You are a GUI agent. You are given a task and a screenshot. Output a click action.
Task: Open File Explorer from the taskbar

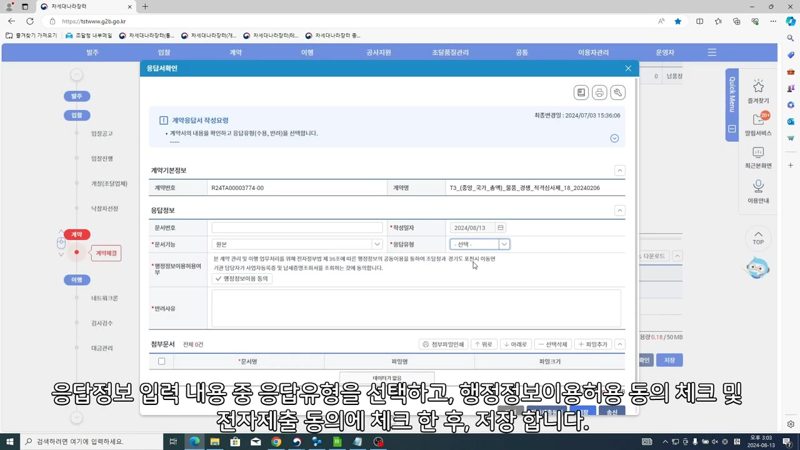[x=215, y=441]
